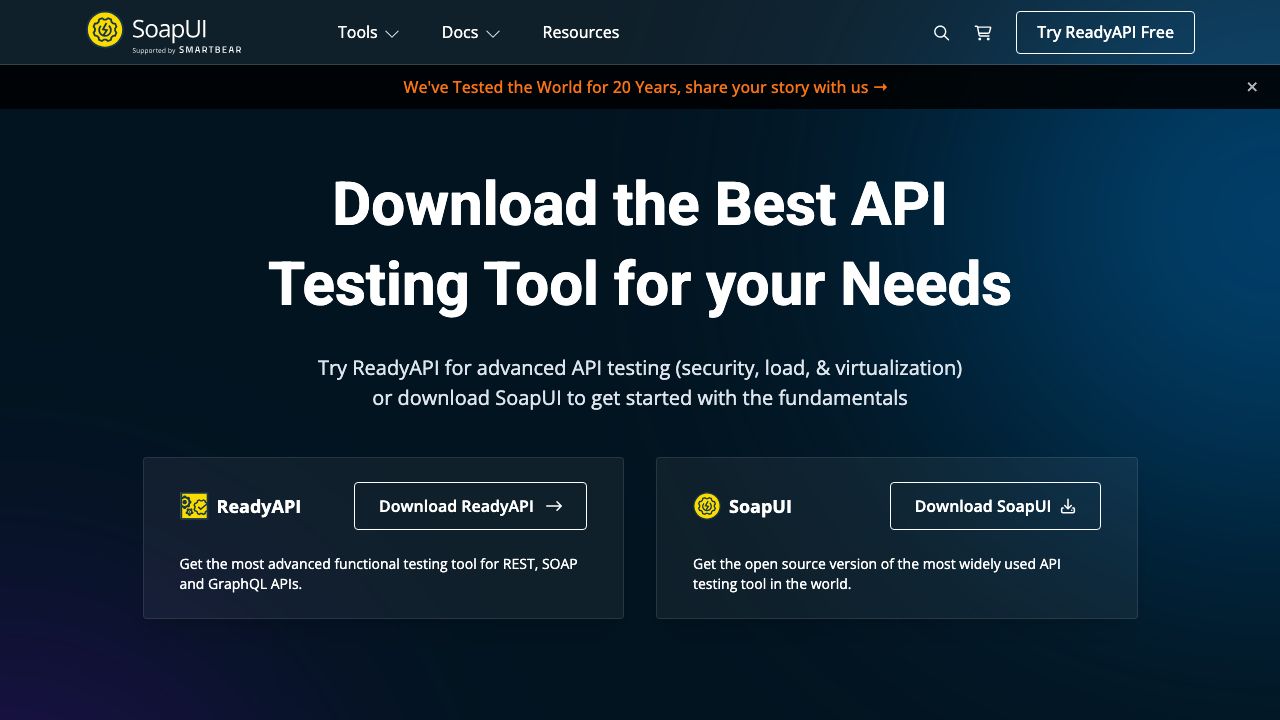Dismiss the orange anniversary announcement banner
This screenshot has width=1280, height=720.
(1252, 87)
